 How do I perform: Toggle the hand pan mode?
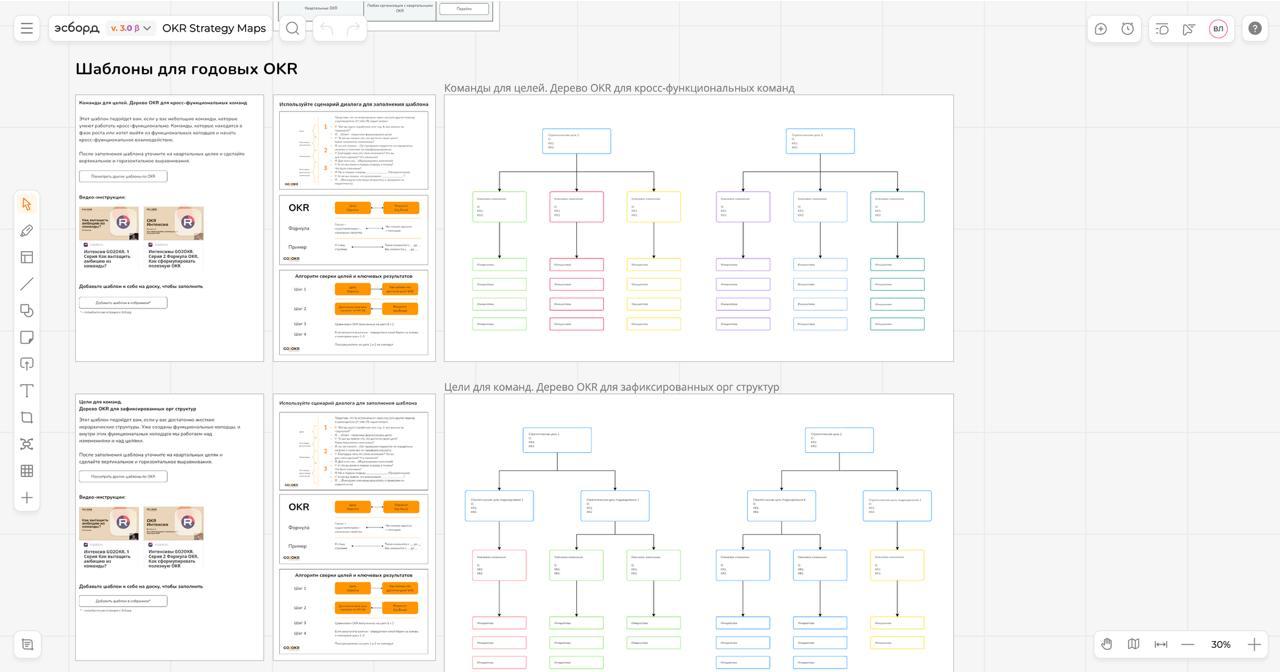pos(1107,644)
